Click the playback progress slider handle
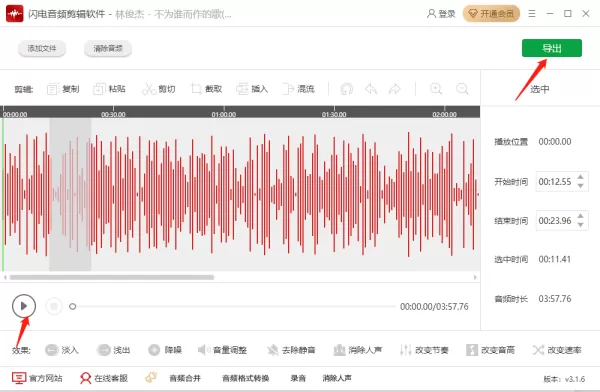The width and height of the screenshot is (600, 392). click(x=72, y=306)
